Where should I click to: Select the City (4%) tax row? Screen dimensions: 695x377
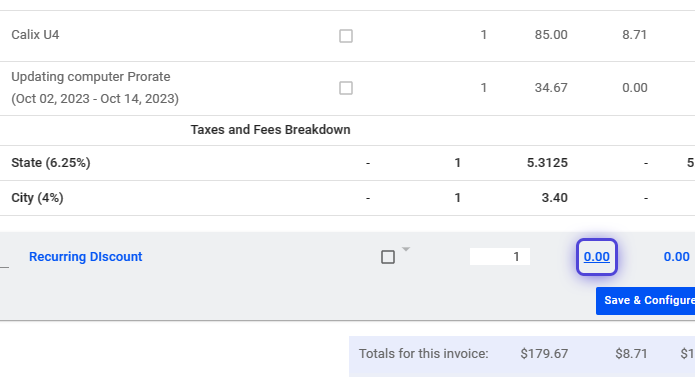pos(348,198)
